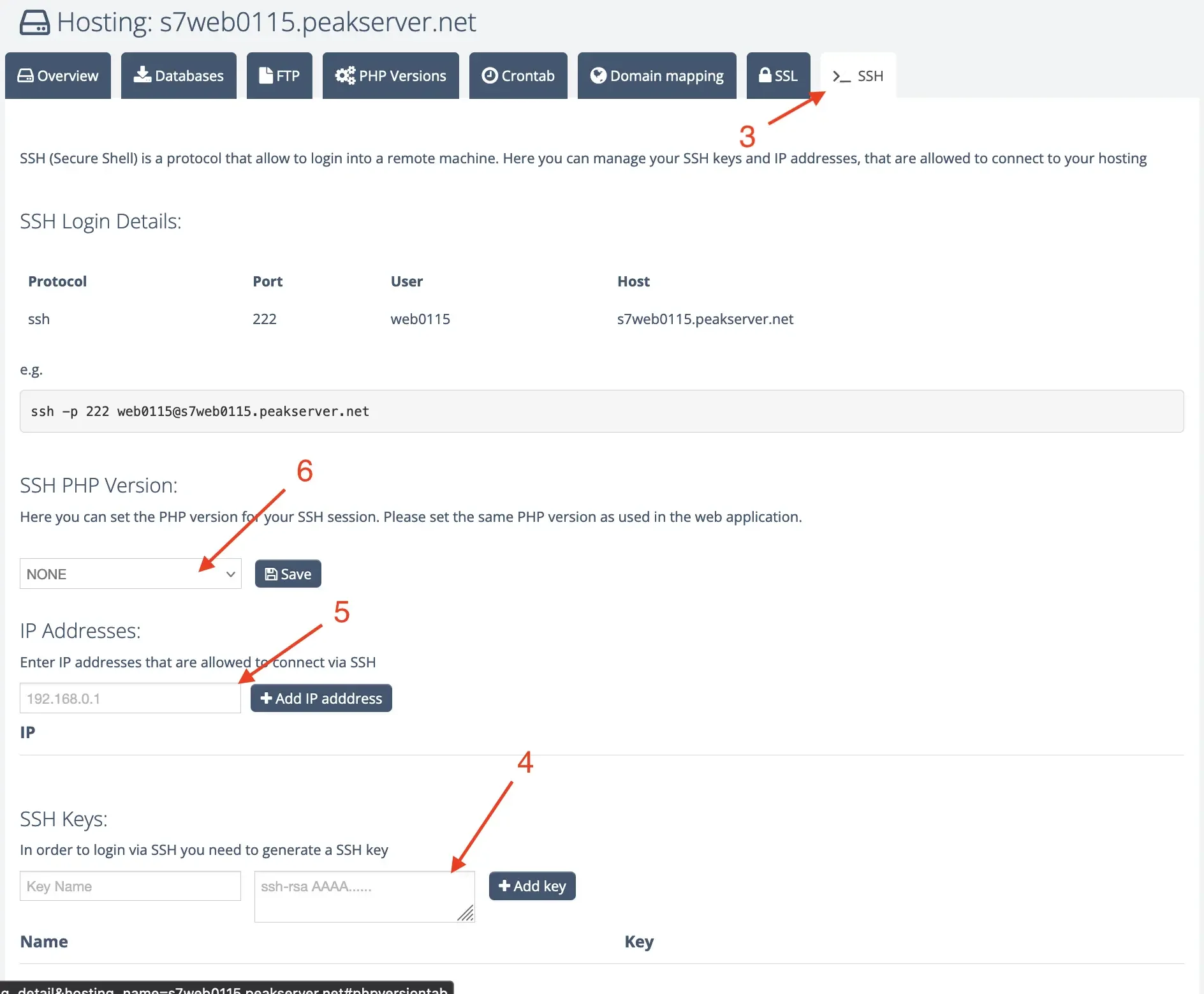This screenshot has width=1204, height=994.
Task: Click the globe icon on Domain mapping tab
Action: [598, 75]
